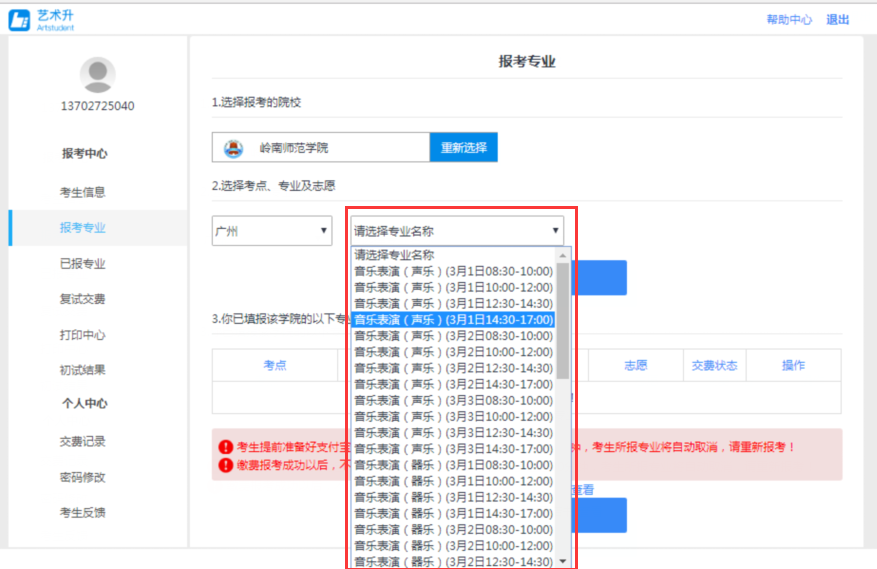This screenshot has width=877, height=569.
Task: Open 考生信息 in the sidebar
Action: pos(83,192)
